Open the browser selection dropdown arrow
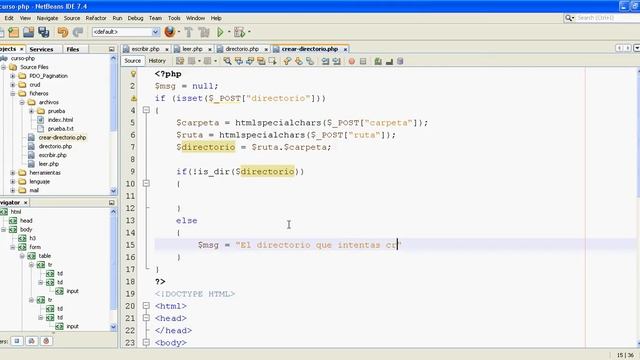This screenshot has height=360, width=640. pyautogui.click(x=179, y=32)
